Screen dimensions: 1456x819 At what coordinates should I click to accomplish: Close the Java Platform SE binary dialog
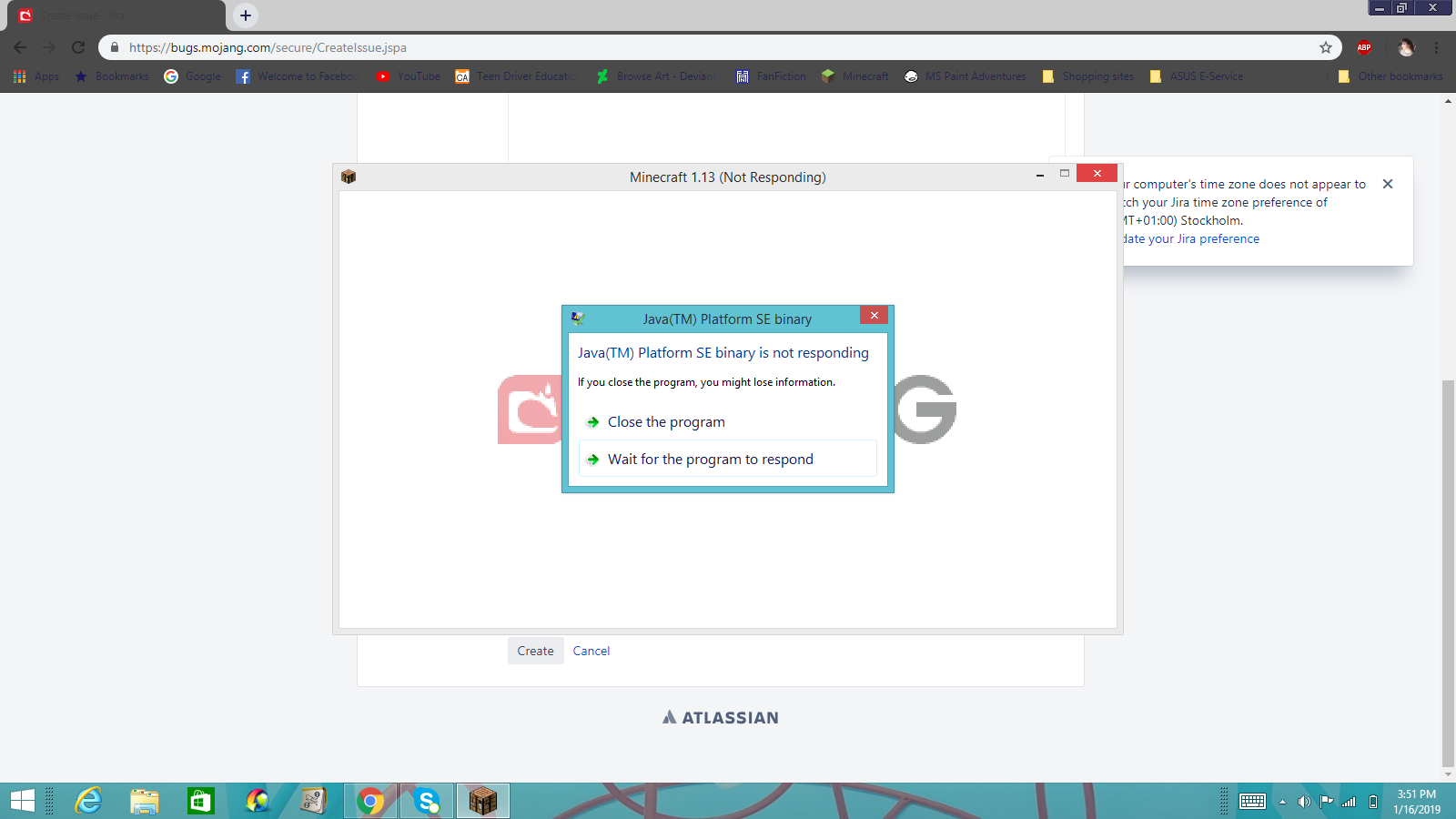coord(874,316)
